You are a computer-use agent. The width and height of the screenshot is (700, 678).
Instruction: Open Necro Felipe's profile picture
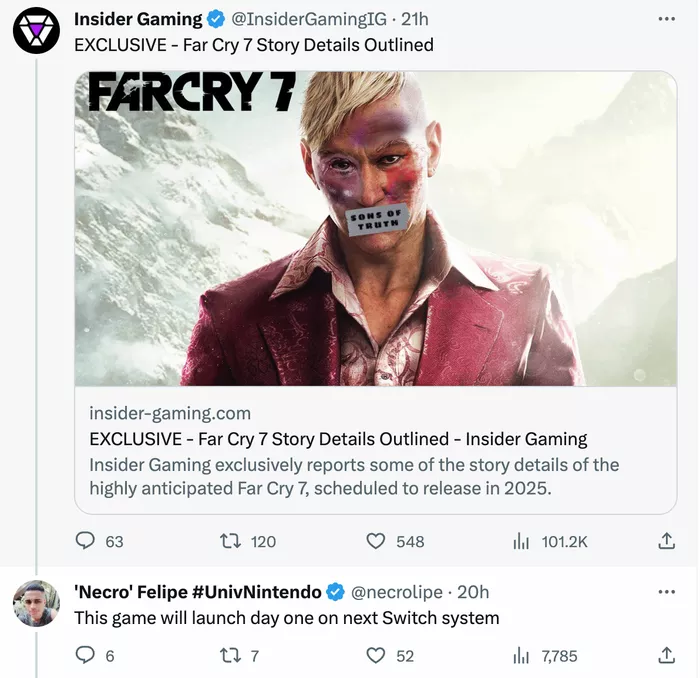point(36,604)
